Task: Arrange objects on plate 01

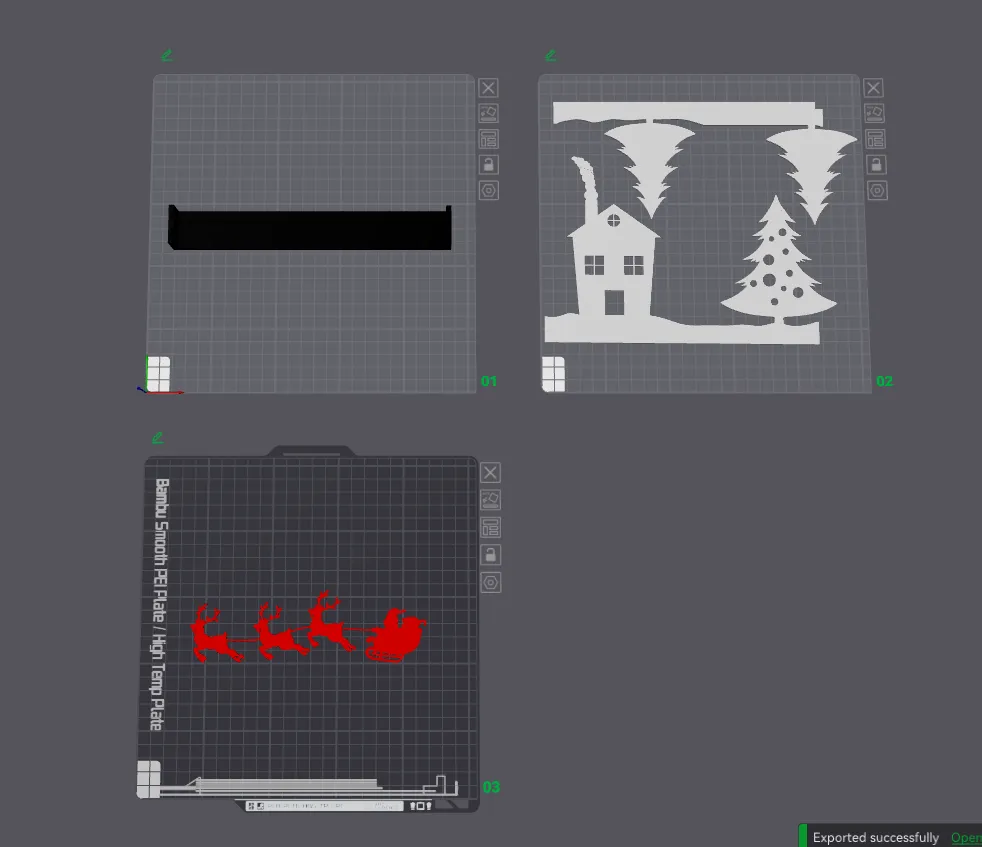Action: click(488, 139)
